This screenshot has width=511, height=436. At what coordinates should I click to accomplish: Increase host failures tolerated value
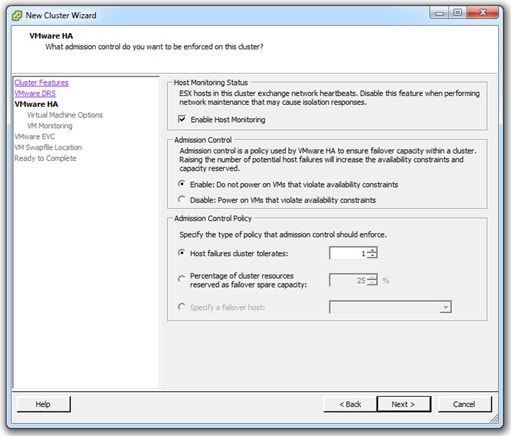click(372, 250)
